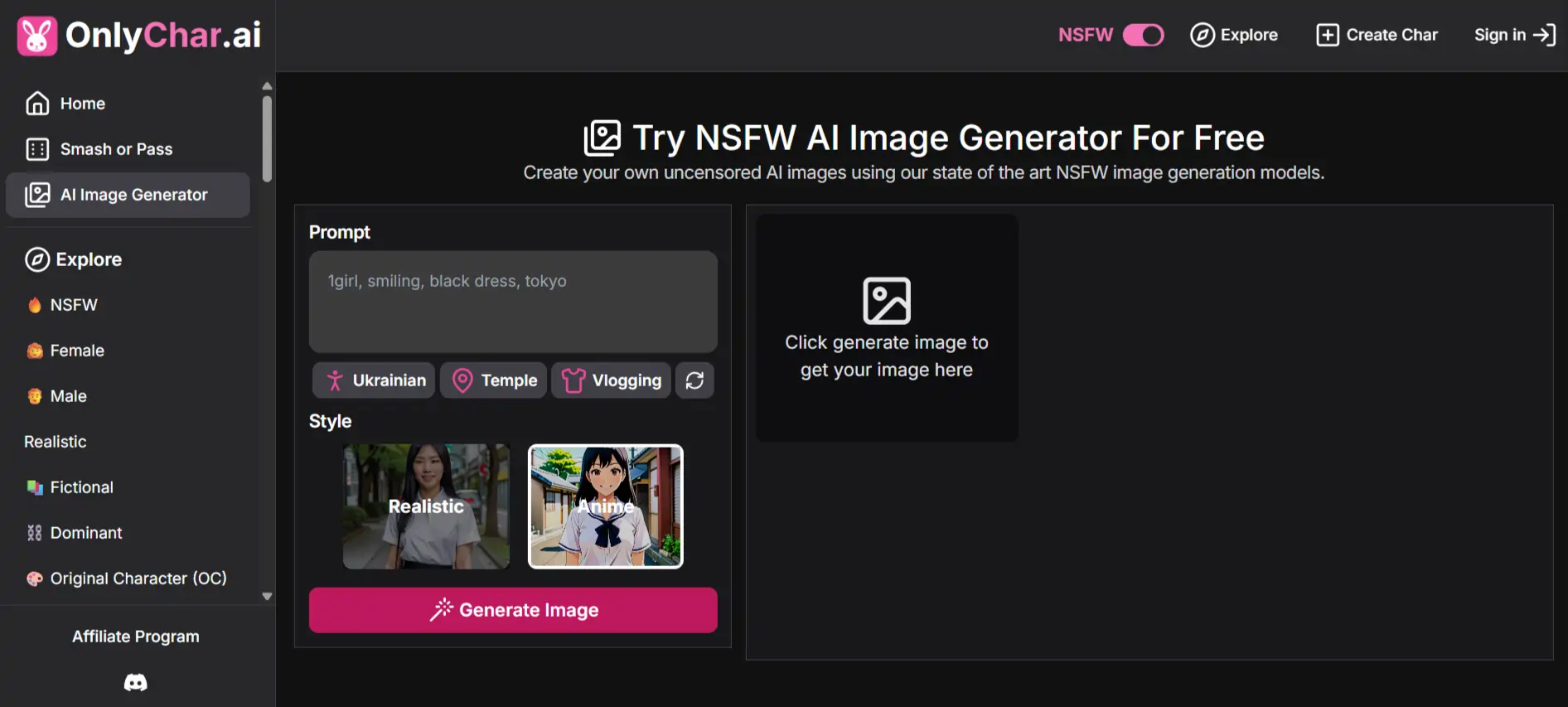The width and height of the screenshot is (1568, 707).
Task: Open the Realistic category in sidebar
Action: point(55,442)
